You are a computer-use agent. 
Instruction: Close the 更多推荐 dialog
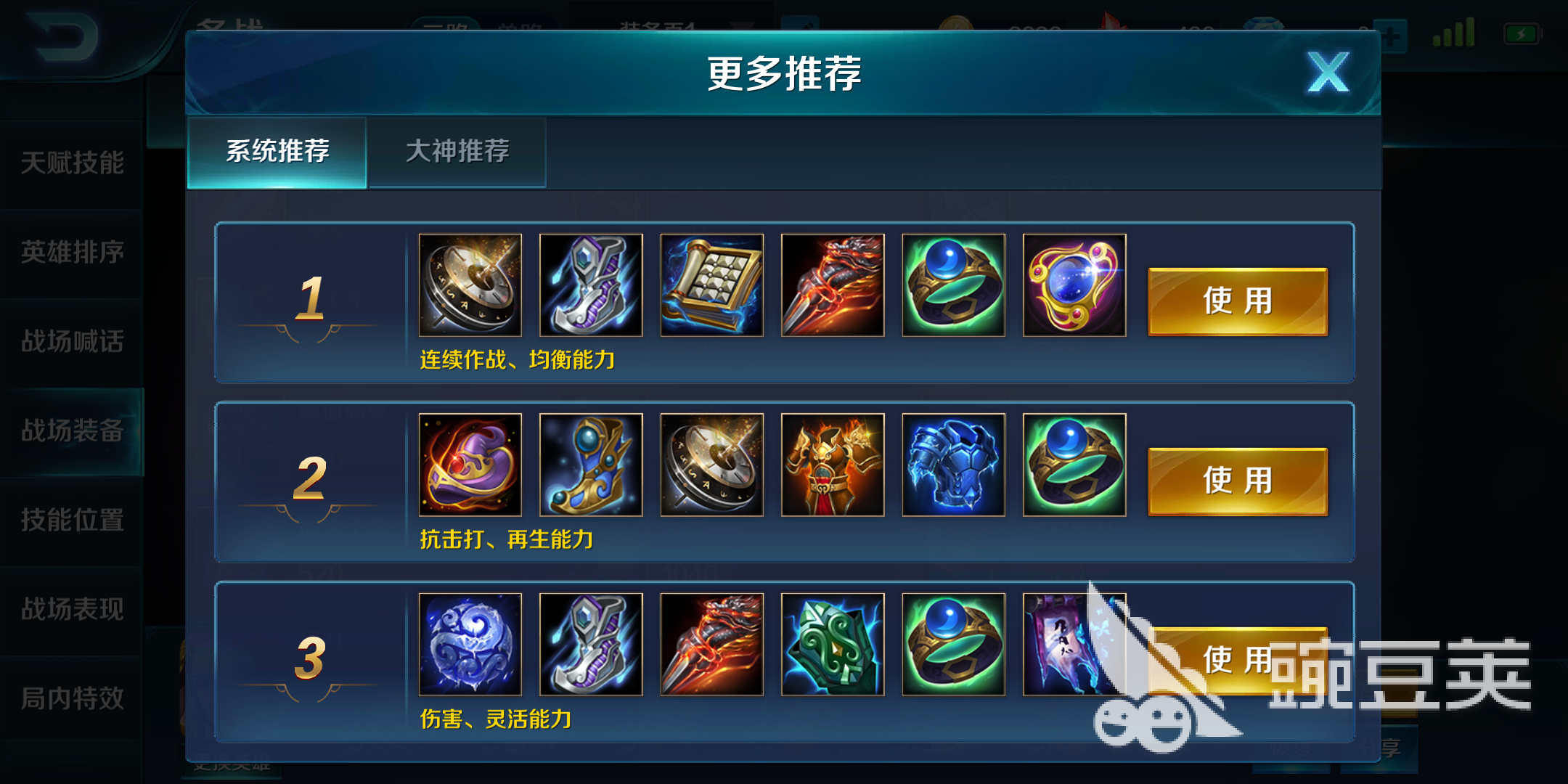pyautogui.click(x=1328, y=72)
